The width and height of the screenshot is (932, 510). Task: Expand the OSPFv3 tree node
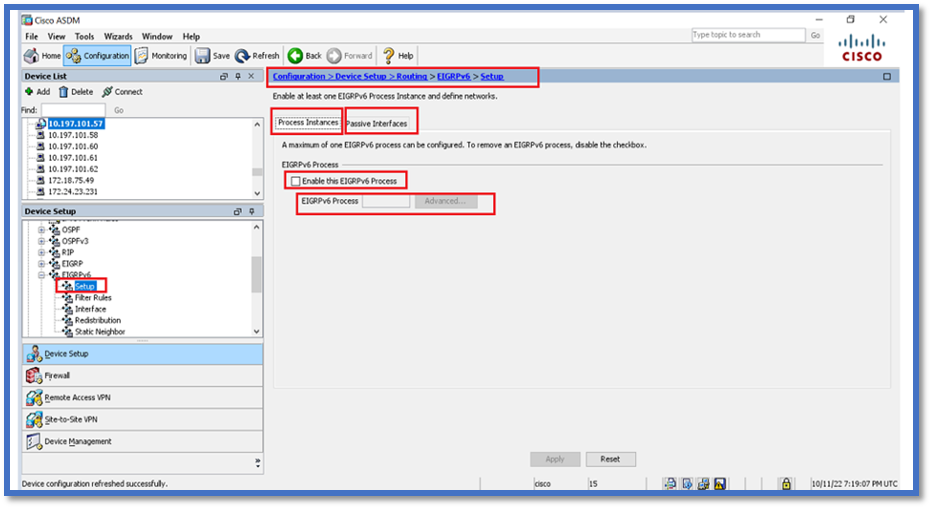[42, 241]
